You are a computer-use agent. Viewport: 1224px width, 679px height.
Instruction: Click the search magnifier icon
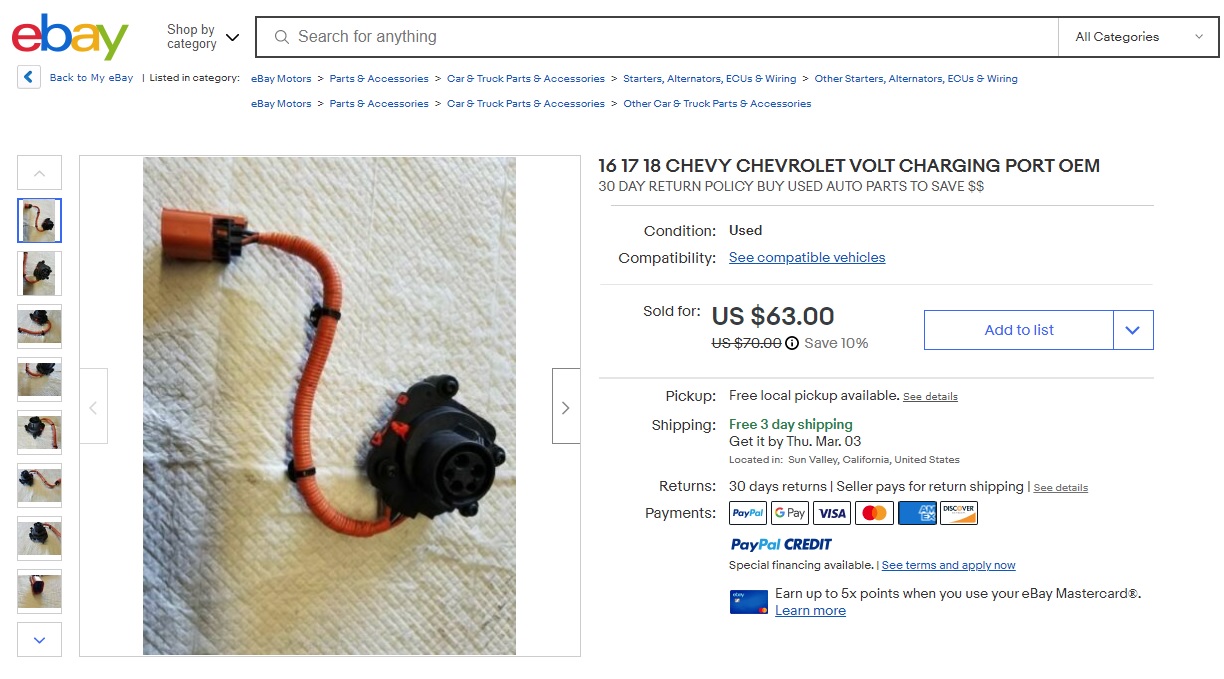(281, 37)
